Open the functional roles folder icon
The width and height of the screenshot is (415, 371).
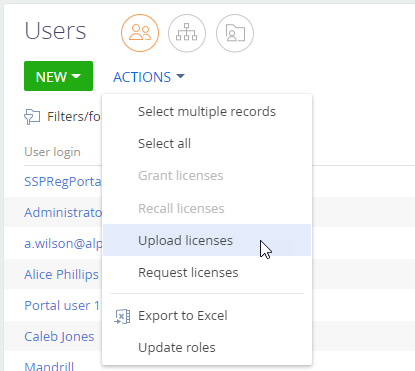point(235,33)
